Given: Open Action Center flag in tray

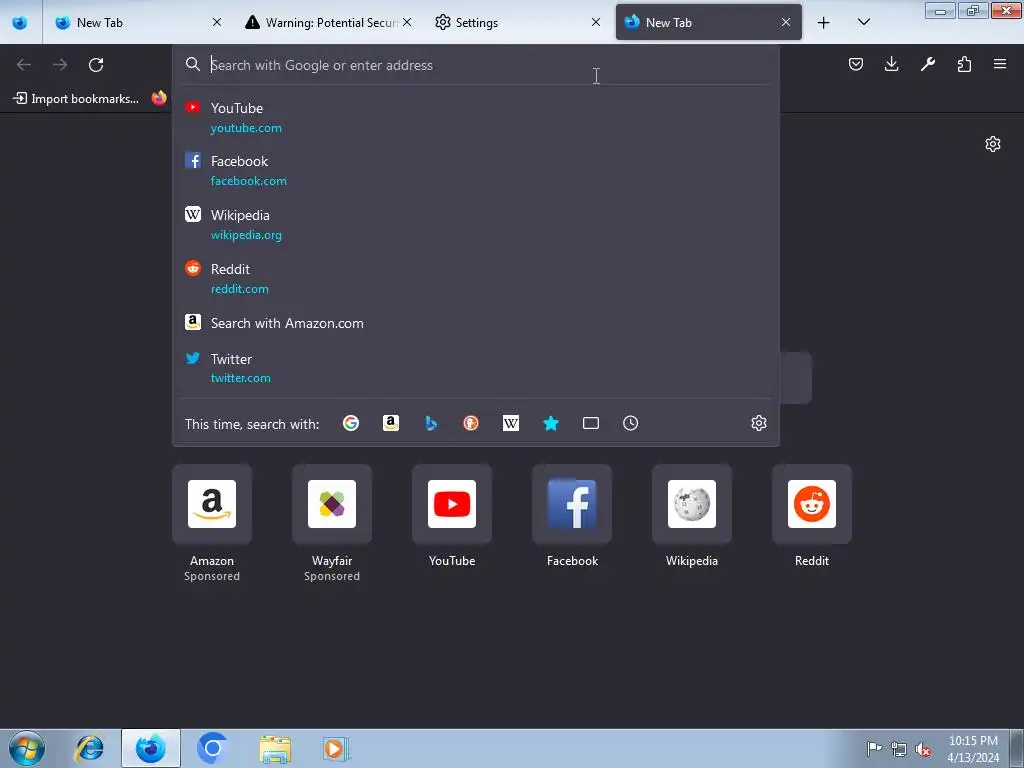Looking at the screenshot, I should [874, 749].
